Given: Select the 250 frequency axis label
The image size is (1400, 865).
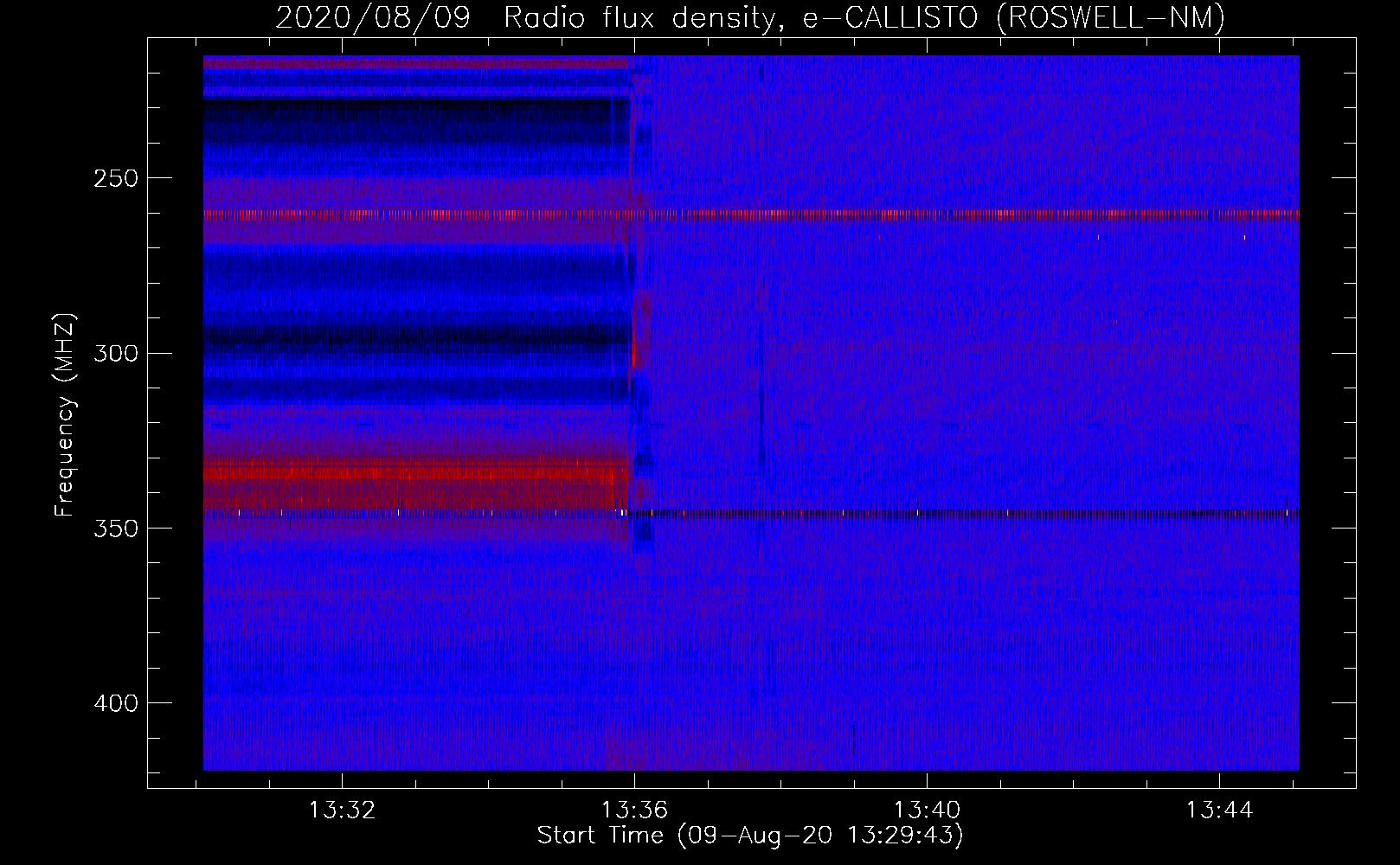Looking at the screenshot, I should [x=116, y=178].
